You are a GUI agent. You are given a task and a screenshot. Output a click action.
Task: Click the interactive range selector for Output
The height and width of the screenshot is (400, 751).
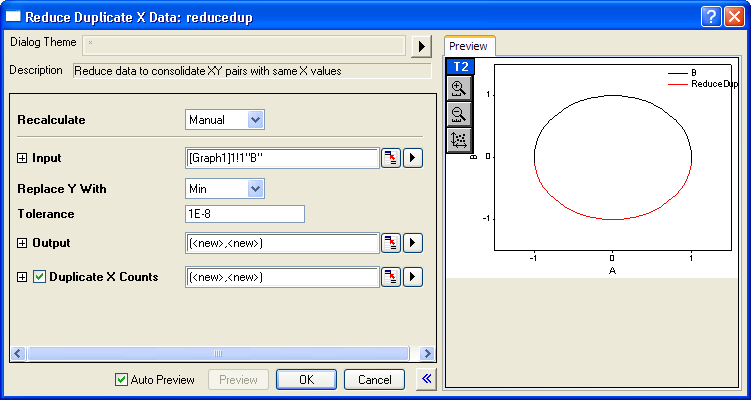pyautogui.click(x=390, y=243)
